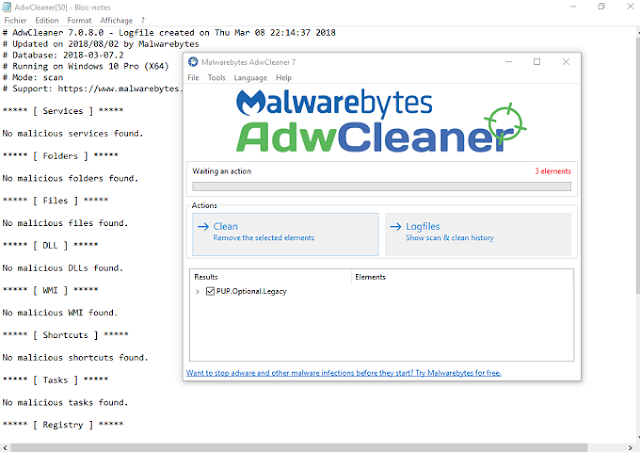The width and height of the screenshot is (640, 452).
Task: Maximize the AdwCleaner window
Action: tap(537, 62)
